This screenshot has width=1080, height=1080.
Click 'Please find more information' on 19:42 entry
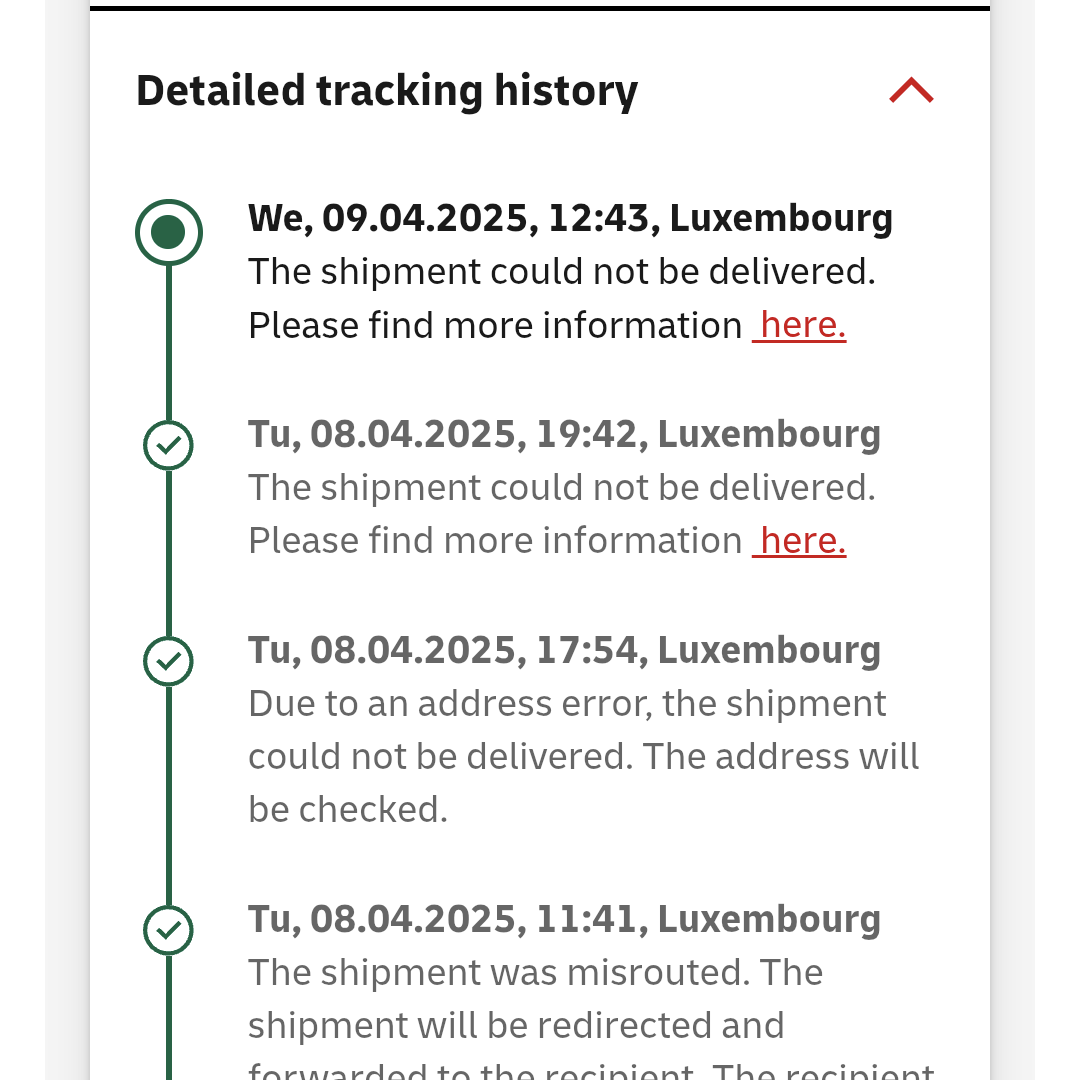[495, 541]
